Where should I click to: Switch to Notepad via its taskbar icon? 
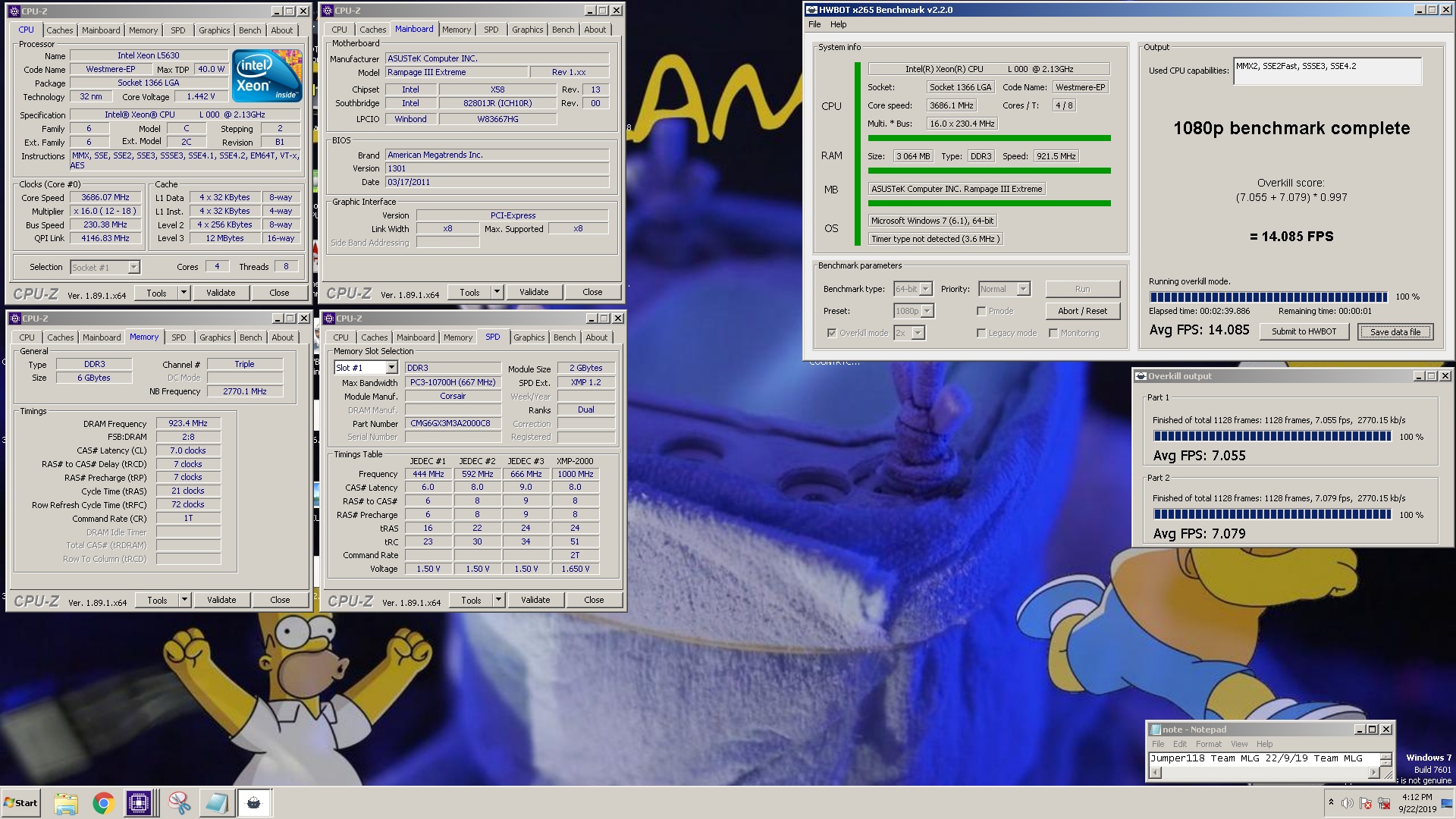tap(216, 803)
